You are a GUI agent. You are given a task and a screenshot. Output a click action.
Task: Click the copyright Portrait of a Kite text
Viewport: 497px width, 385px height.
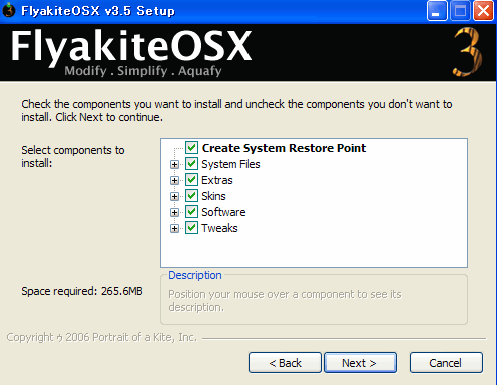click(102, 337)
